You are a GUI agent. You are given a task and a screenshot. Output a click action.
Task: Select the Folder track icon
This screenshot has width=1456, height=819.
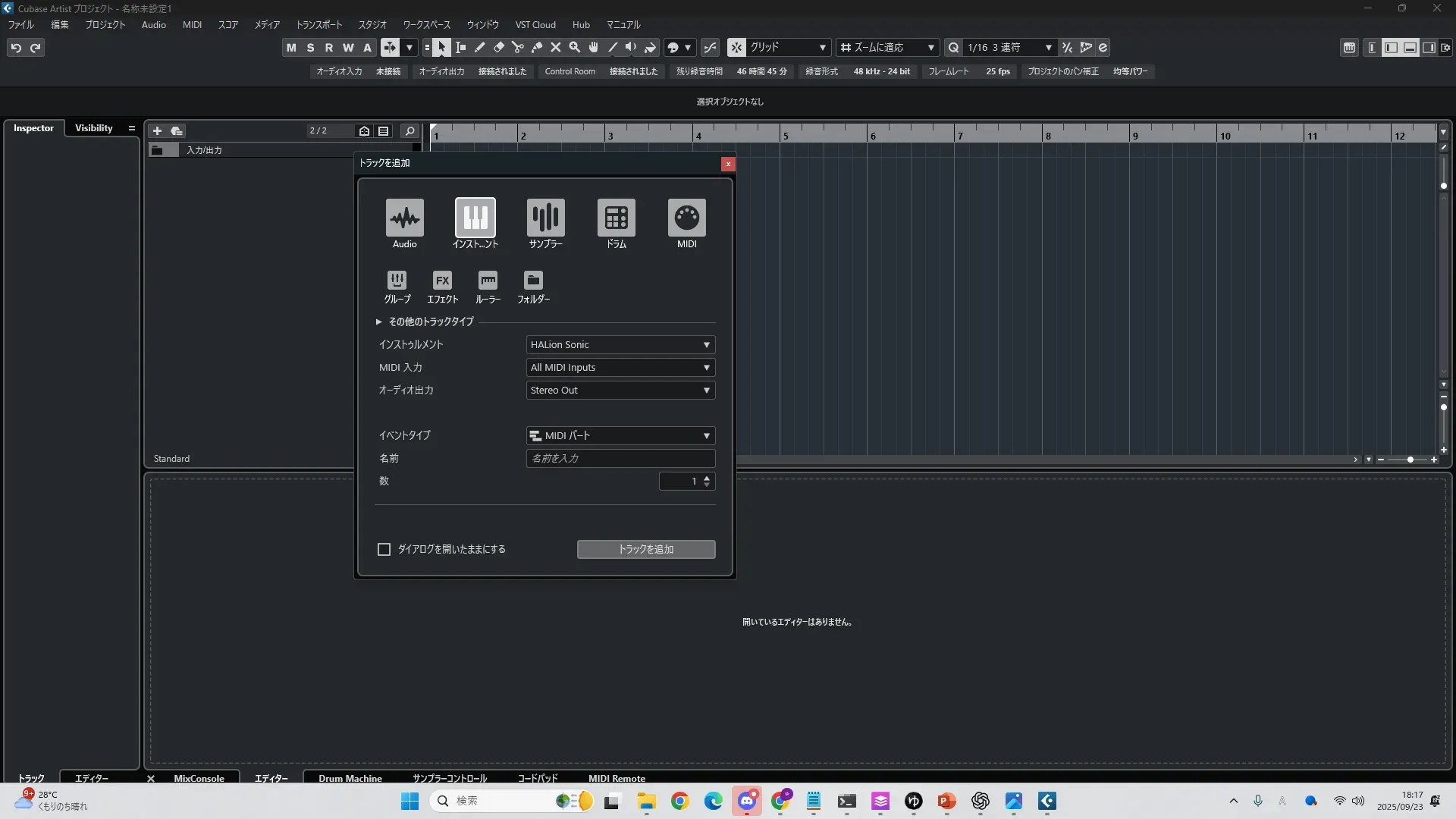533,281
